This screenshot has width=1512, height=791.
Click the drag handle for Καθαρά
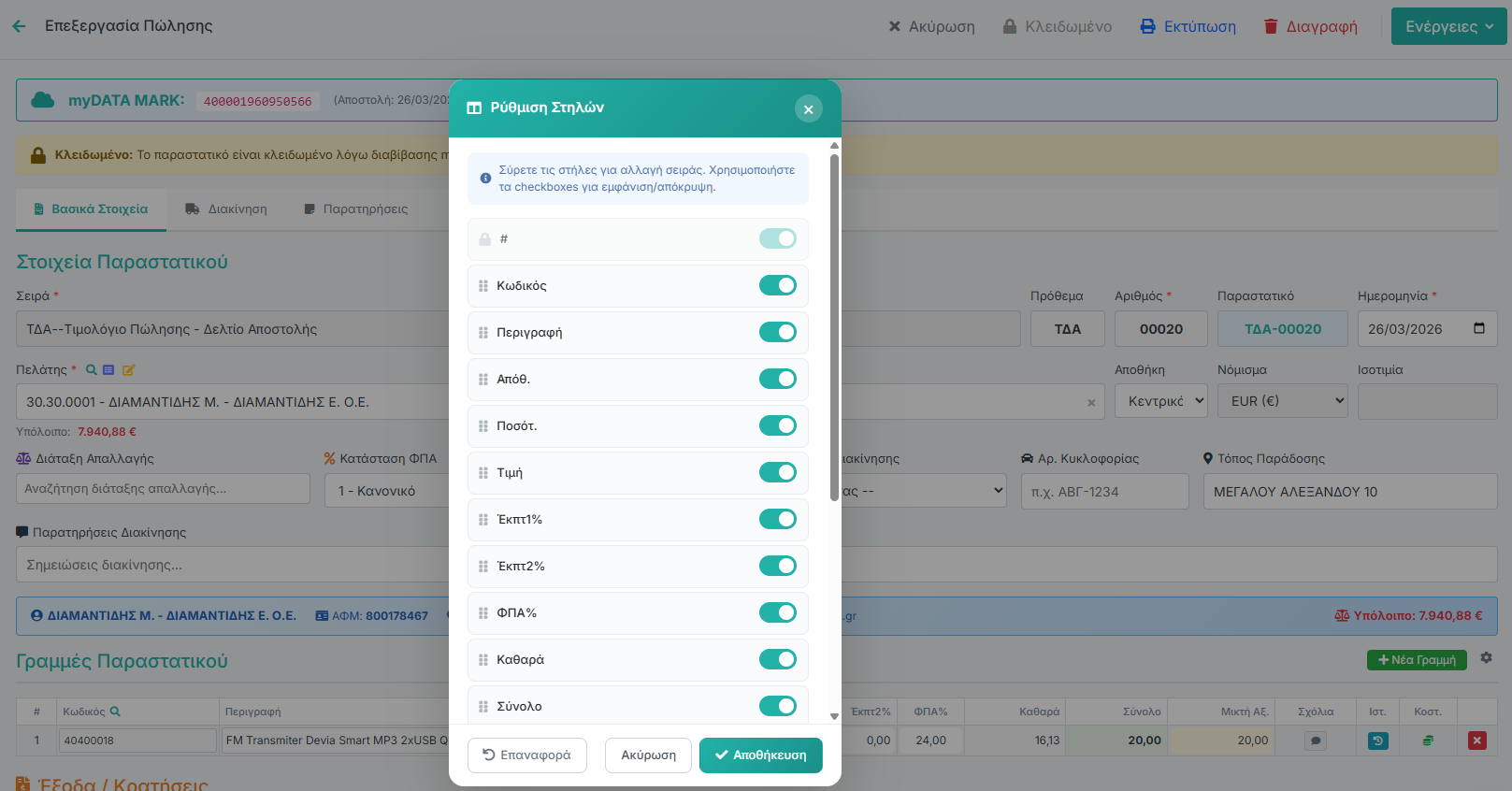pos(483,660)
